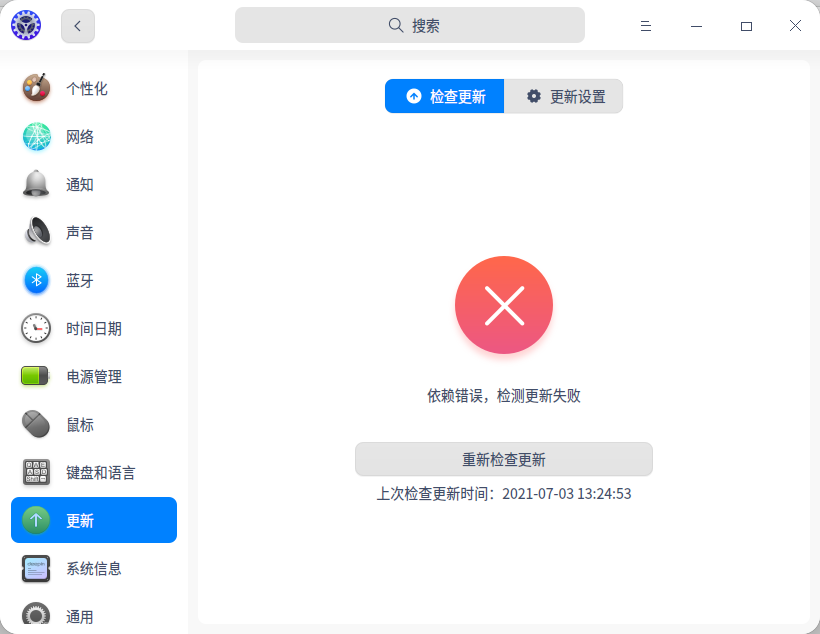Go back with the left arrow button
The image size is (820, 634).
click(78, 26)
